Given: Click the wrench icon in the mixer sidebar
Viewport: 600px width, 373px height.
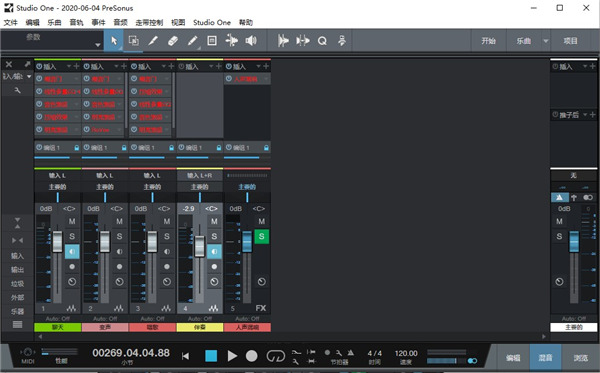Looking at the screenshot, I should [17, 90].
